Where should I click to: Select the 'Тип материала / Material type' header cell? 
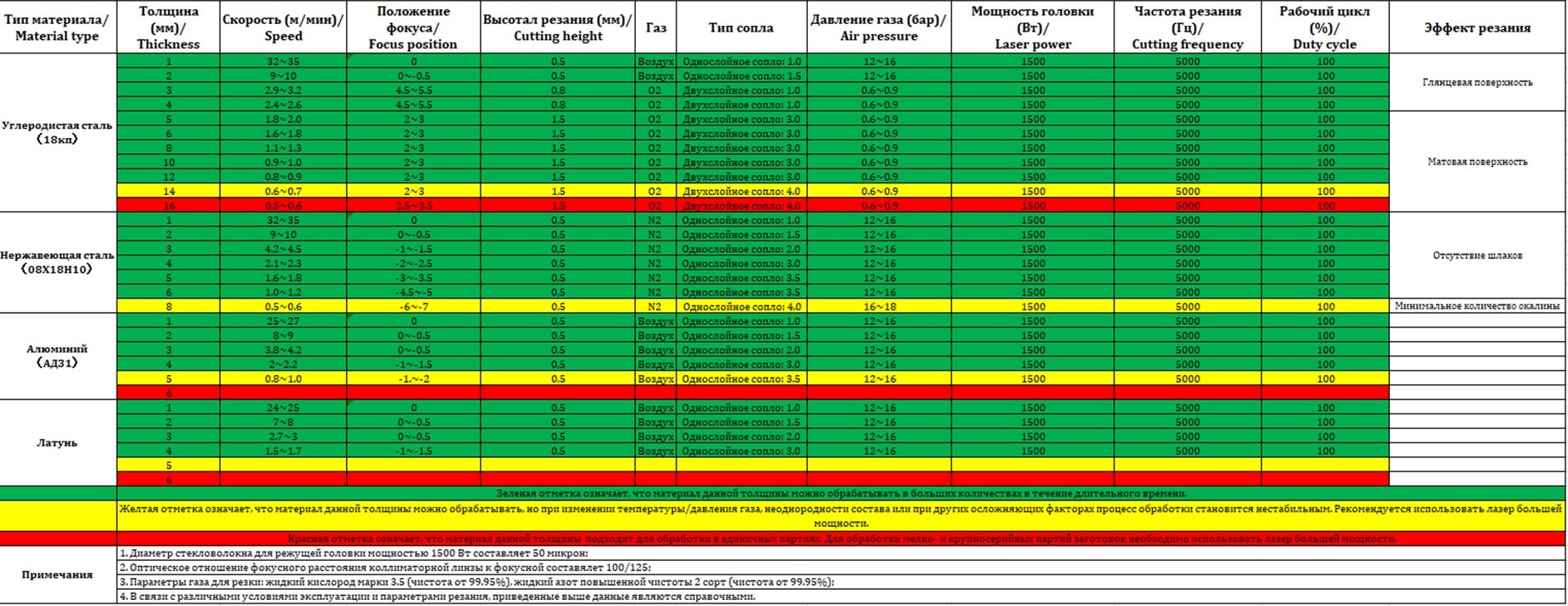click(58, 27)
